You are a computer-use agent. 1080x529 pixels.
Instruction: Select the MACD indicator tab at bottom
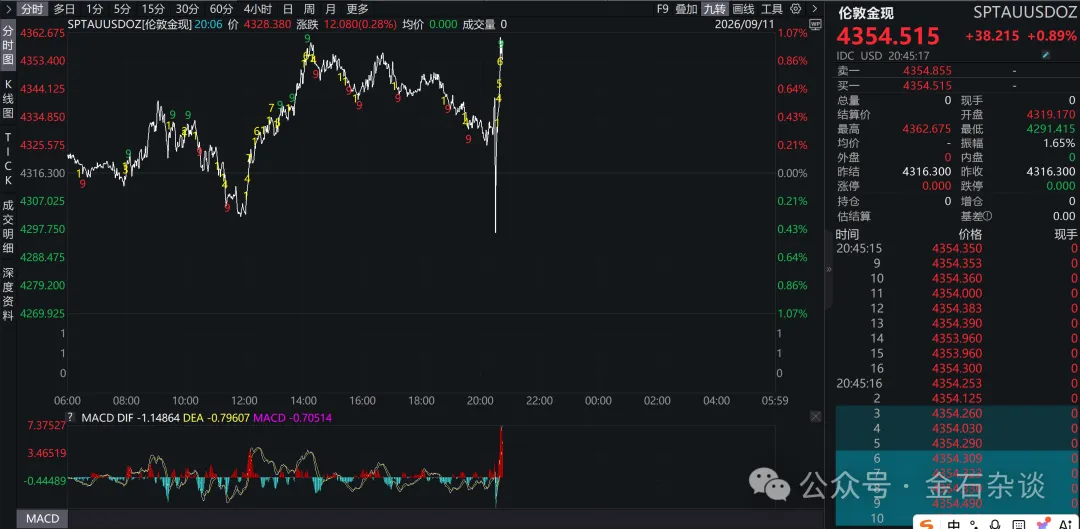point(43,519)
